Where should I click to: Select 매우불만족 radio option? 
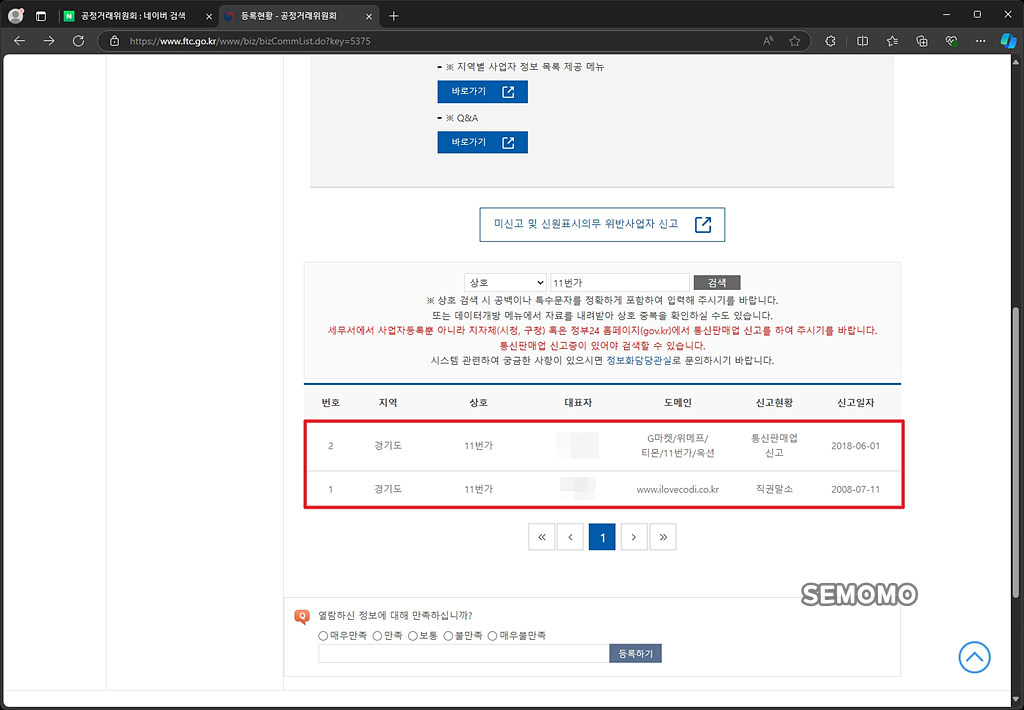pos(492,636)
